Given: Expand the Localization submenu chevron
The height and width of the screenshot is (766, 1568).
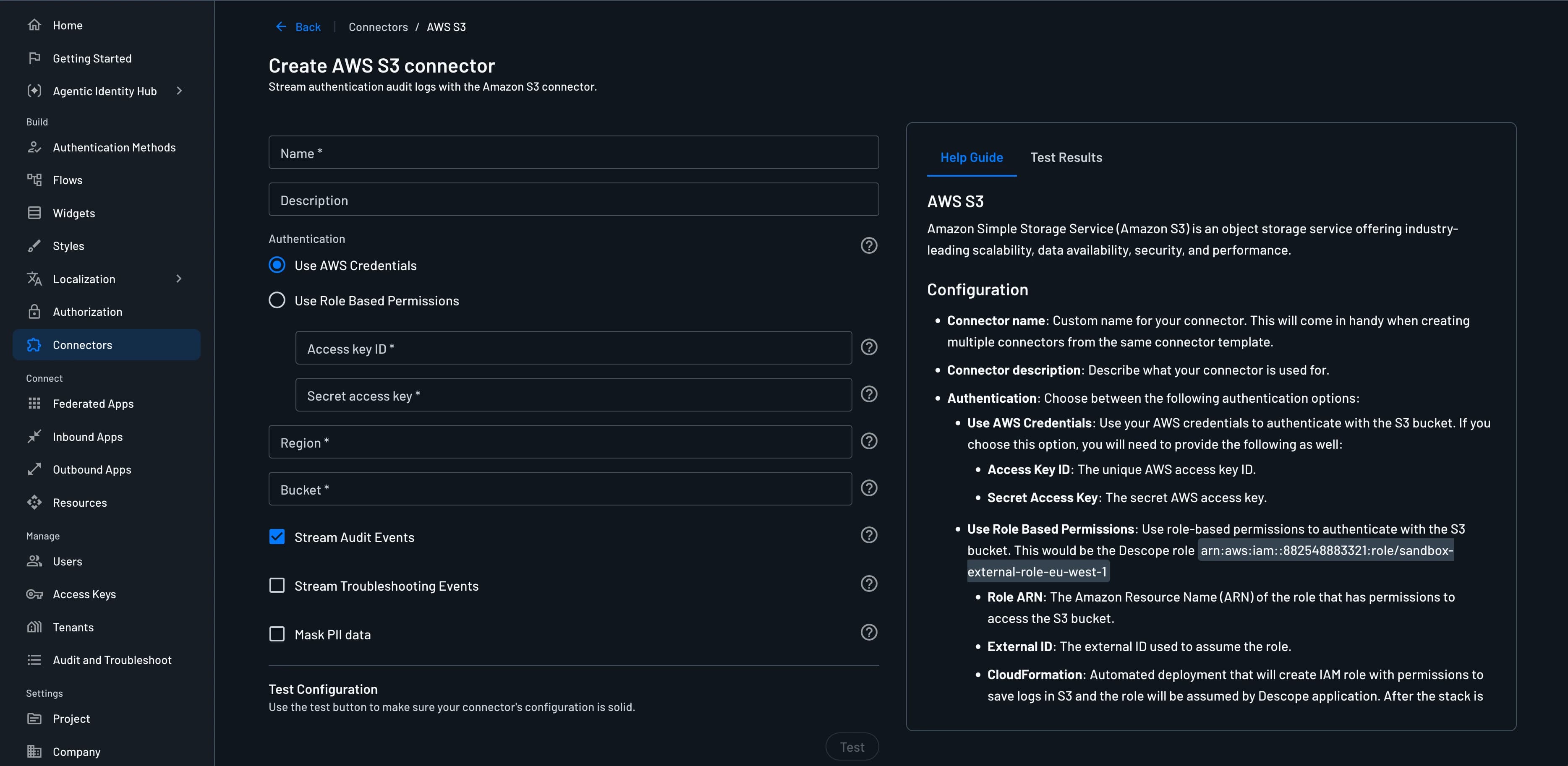Looking at the screenshot, I should 179,279.
